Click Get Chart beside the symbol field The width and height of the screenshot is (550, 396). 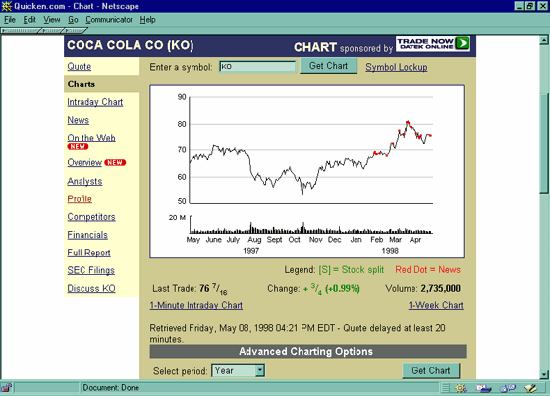(328, 66)
